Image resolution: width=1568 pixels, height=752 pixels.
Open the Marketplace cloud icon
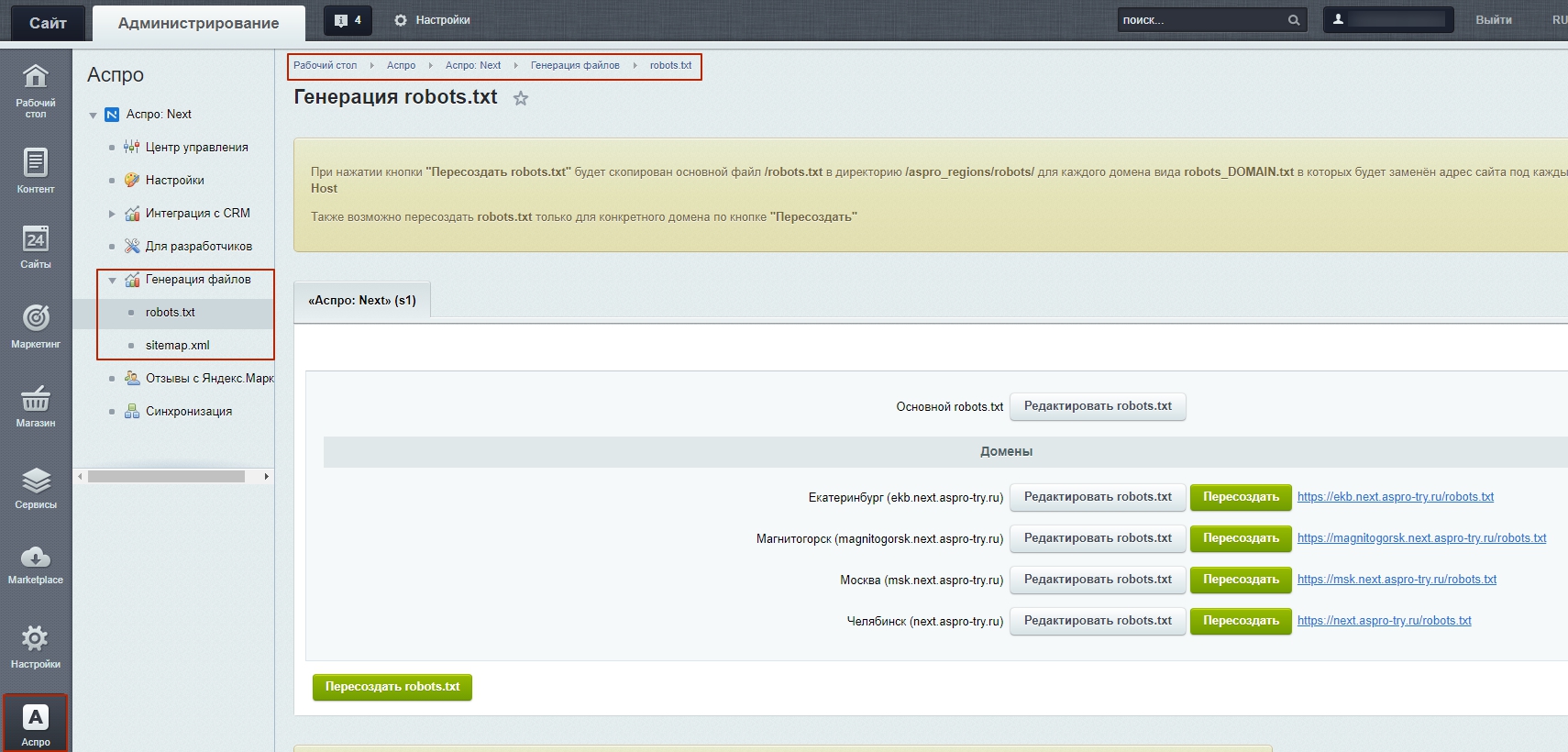(x=36, y=557)
